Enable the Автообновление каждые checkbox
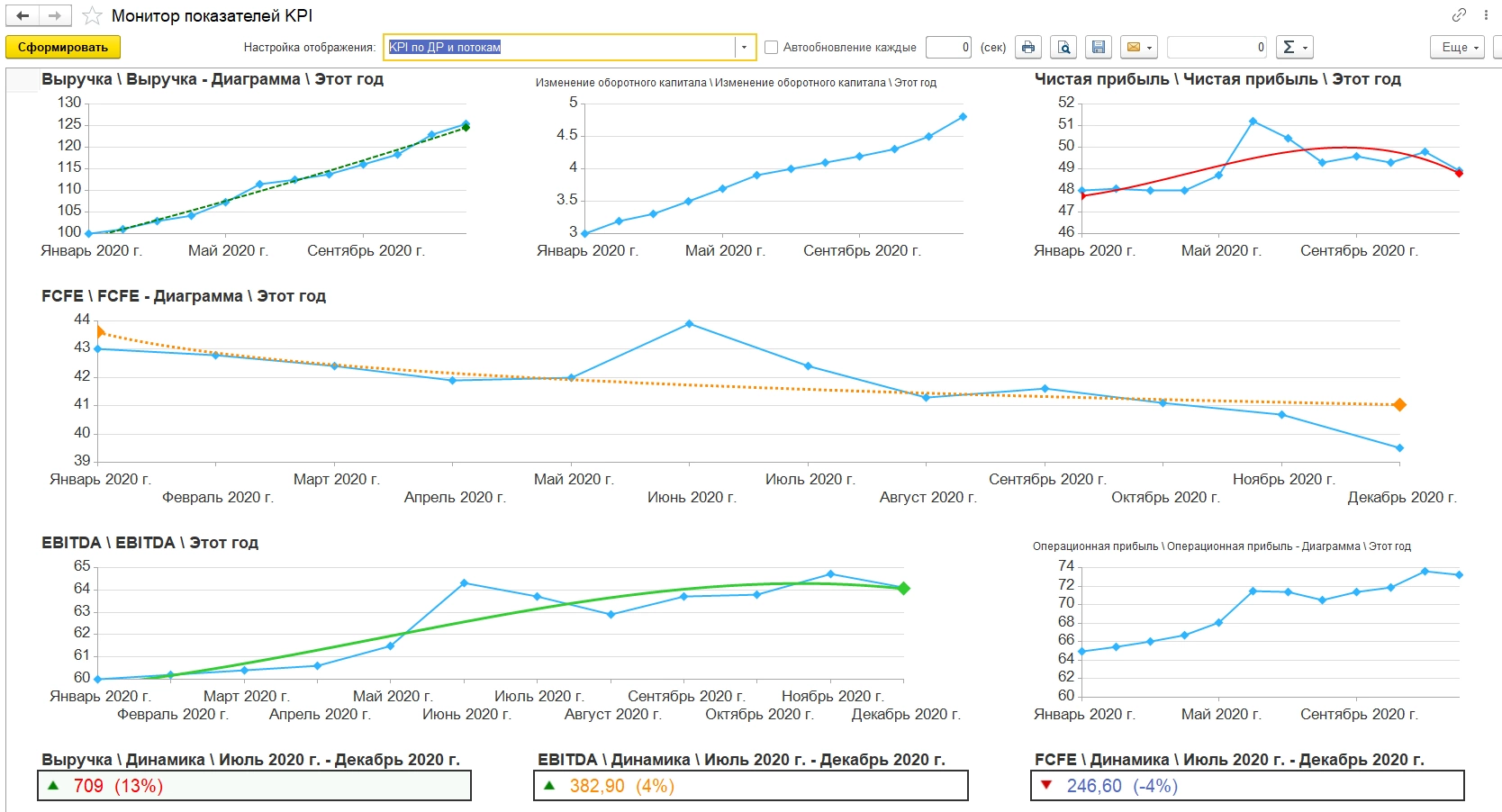 coord(771,48)
